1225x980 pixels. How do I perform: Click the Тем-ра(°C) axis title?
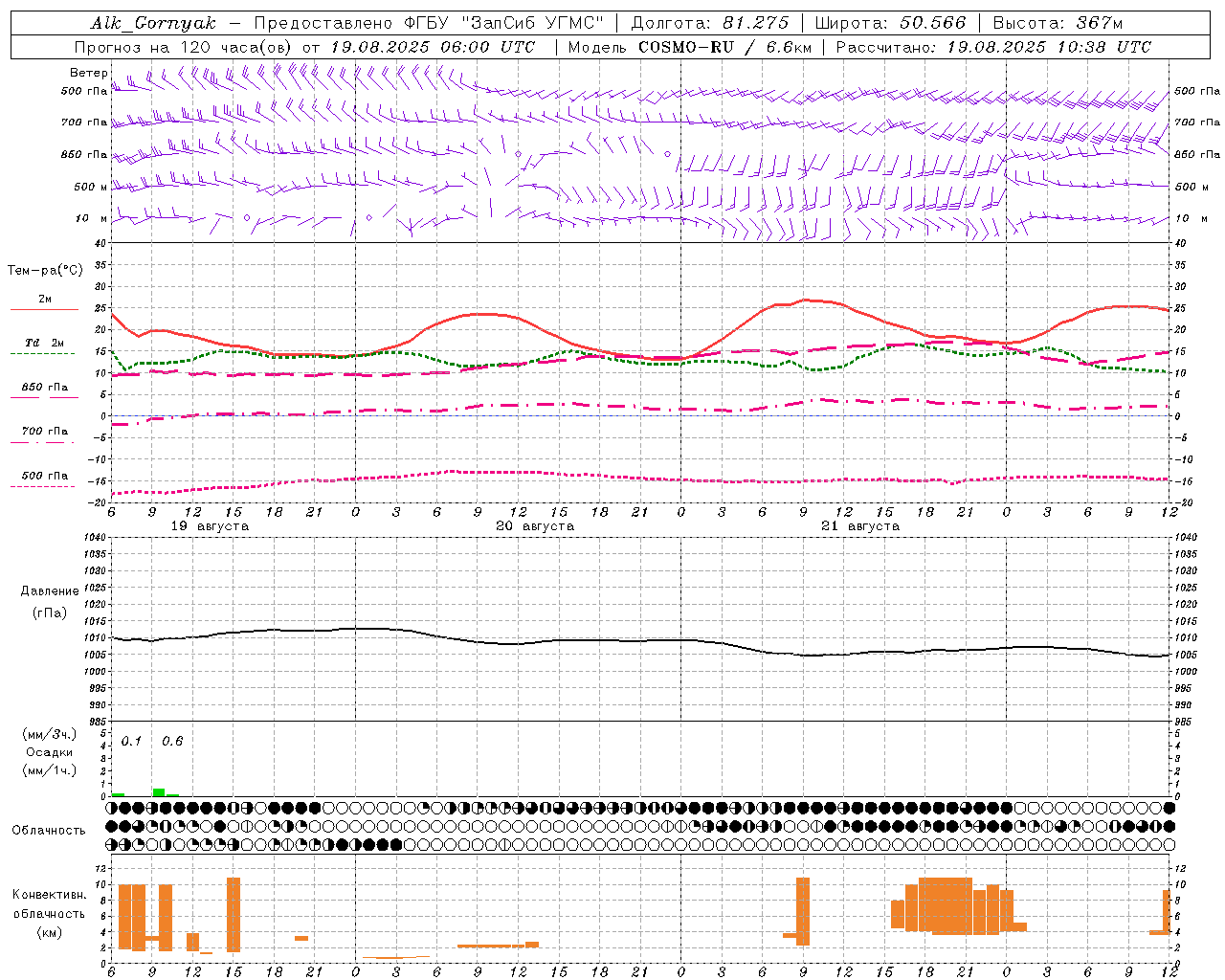click(45, 271)
